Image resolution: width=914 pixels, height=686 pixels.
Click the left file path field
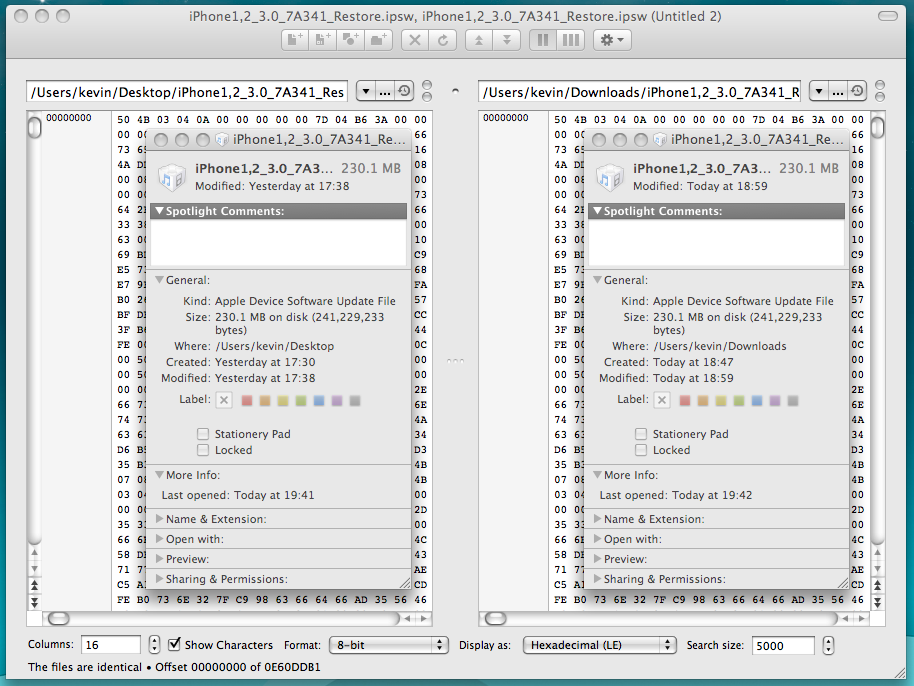point(187,92)
